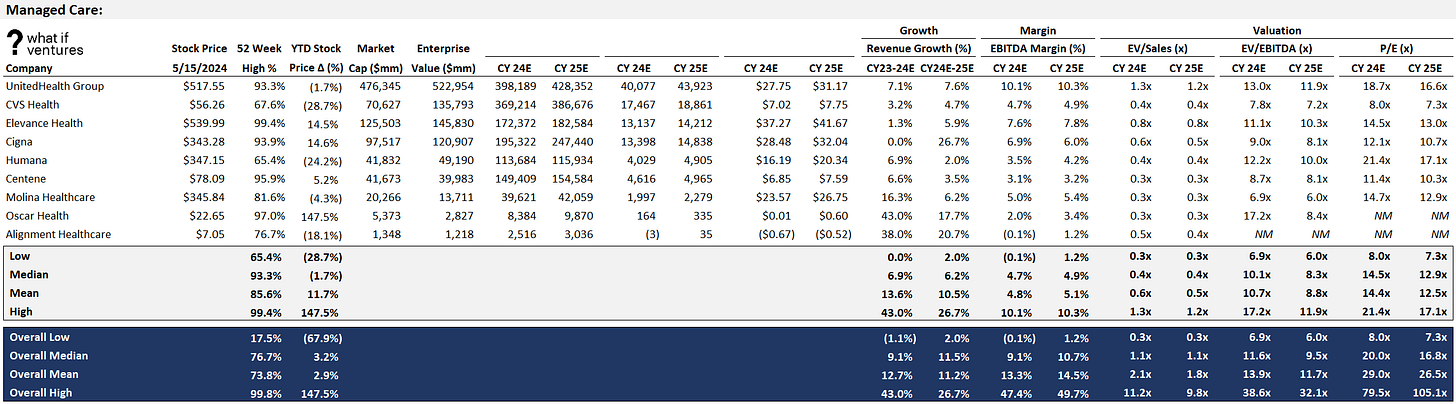Image resolution: width=1456 pixels, height=404 pixels.
Task: Select the 'Revenue Growth (%)' header
Action: pos(918,49)
